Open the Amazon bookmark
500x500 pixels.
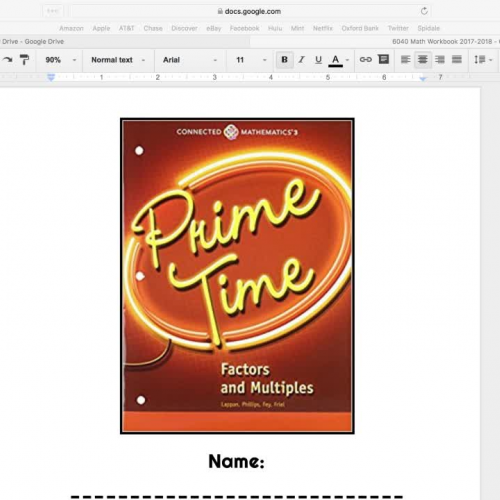(71, 28)
